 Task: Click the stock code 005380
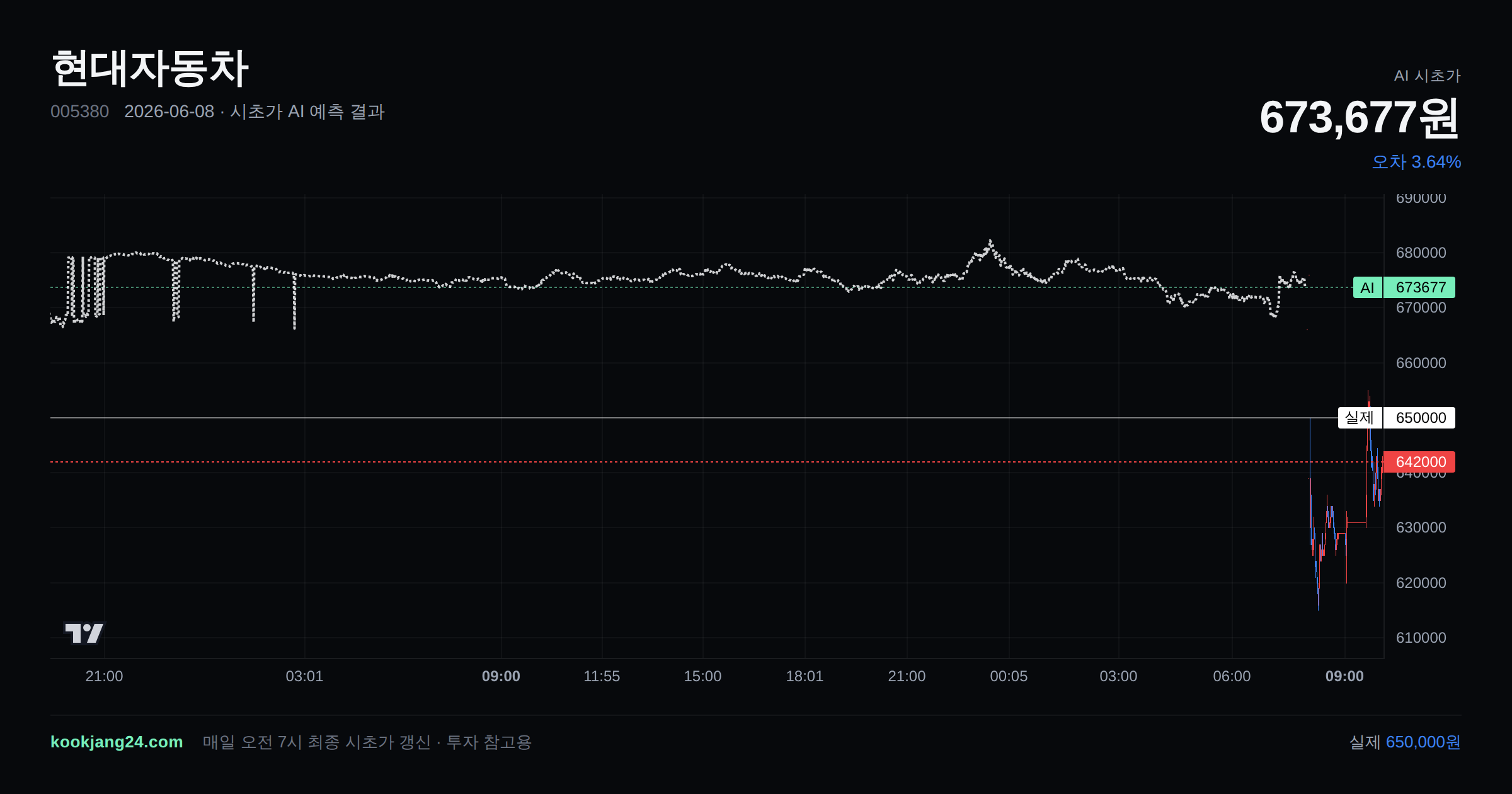[x=79, y=112]
